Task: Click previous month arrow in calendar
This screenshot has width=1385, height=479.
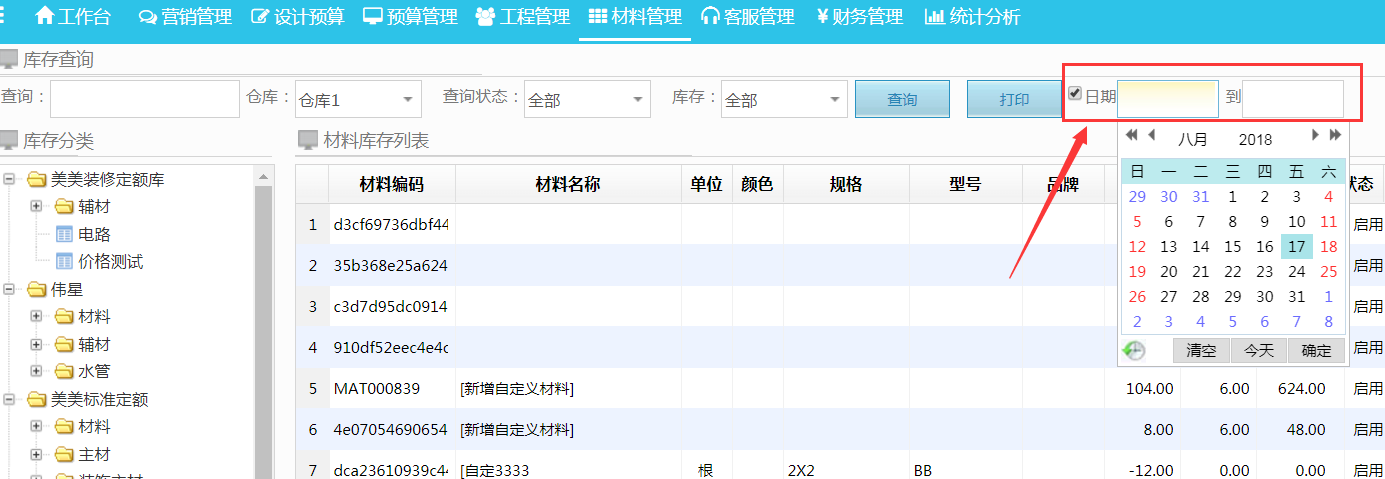Action: tap(1151, 135)
